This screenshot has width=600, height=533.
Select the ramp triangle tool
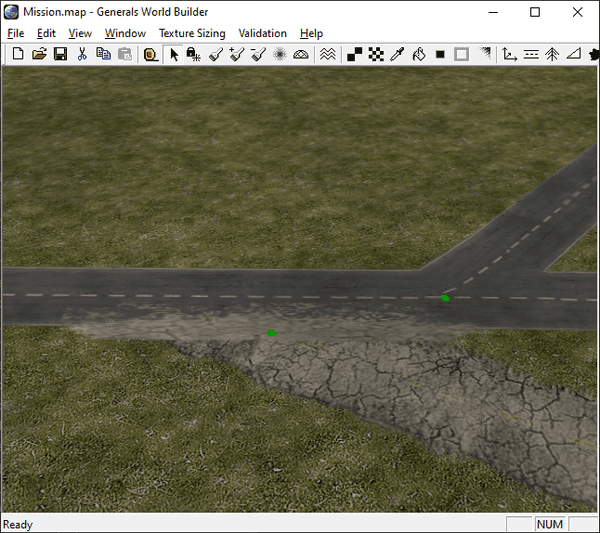click(x=574, y=54)
